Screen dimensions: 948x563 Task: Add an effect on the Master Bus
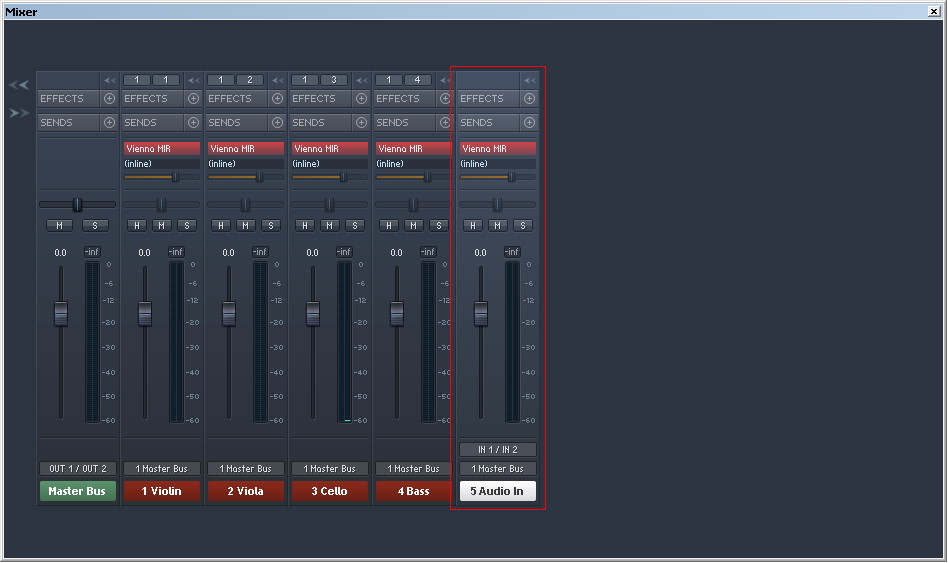[x=109, y=99]
